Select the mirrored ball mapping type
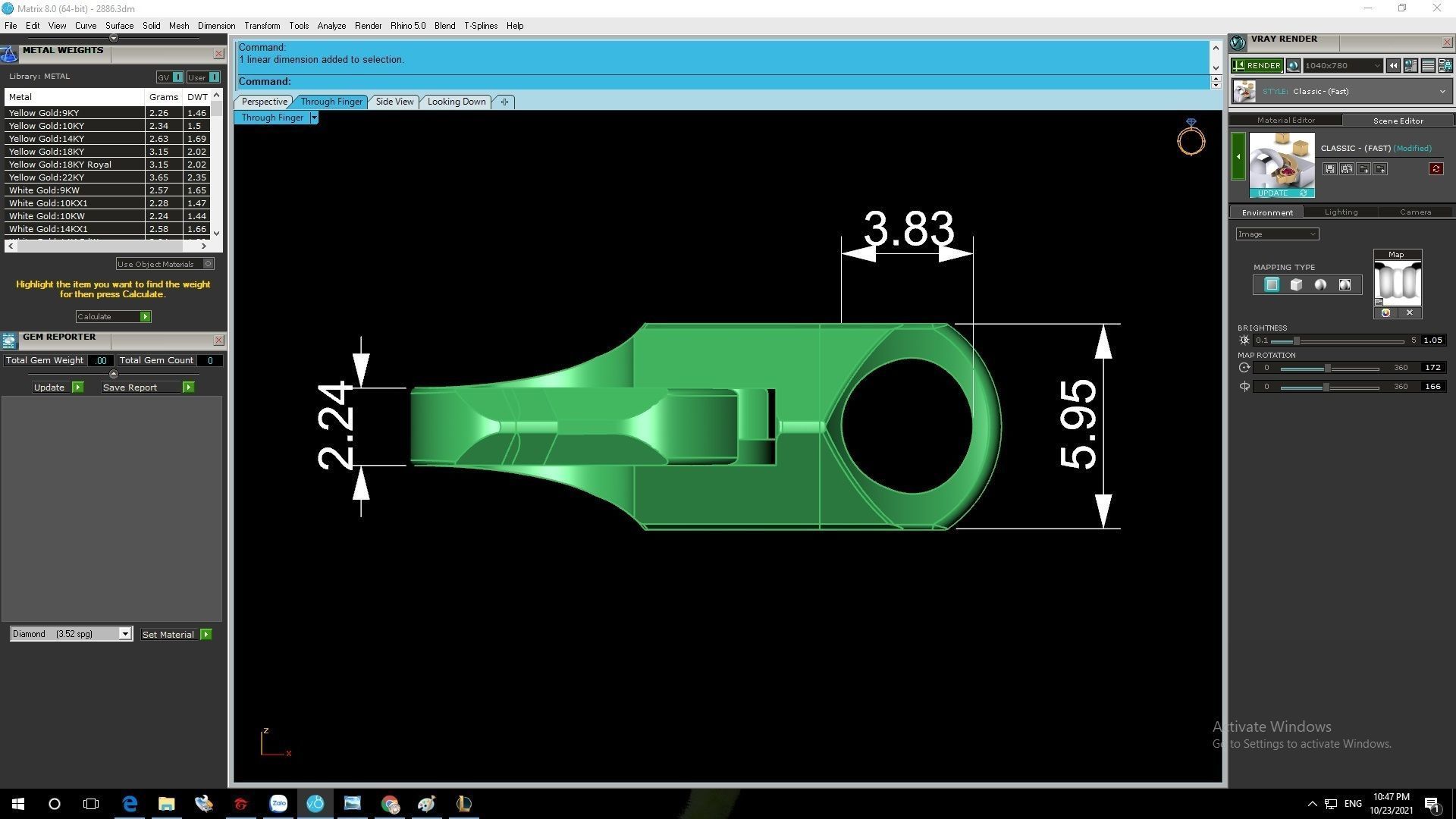Screen dimensions: 1456x819 [1345, 285]
